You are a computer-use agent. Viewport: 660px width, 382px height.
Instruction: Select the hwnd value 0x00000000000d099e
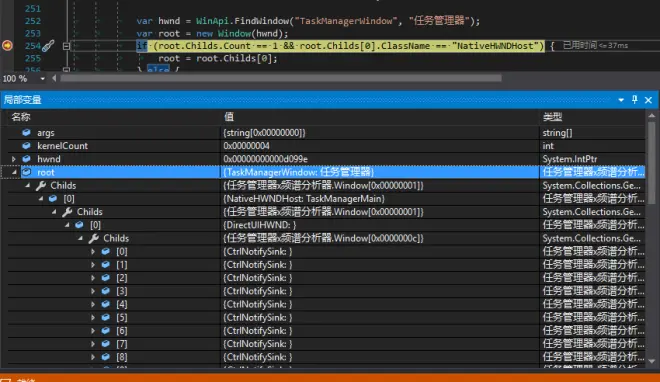tap(265, 159)
